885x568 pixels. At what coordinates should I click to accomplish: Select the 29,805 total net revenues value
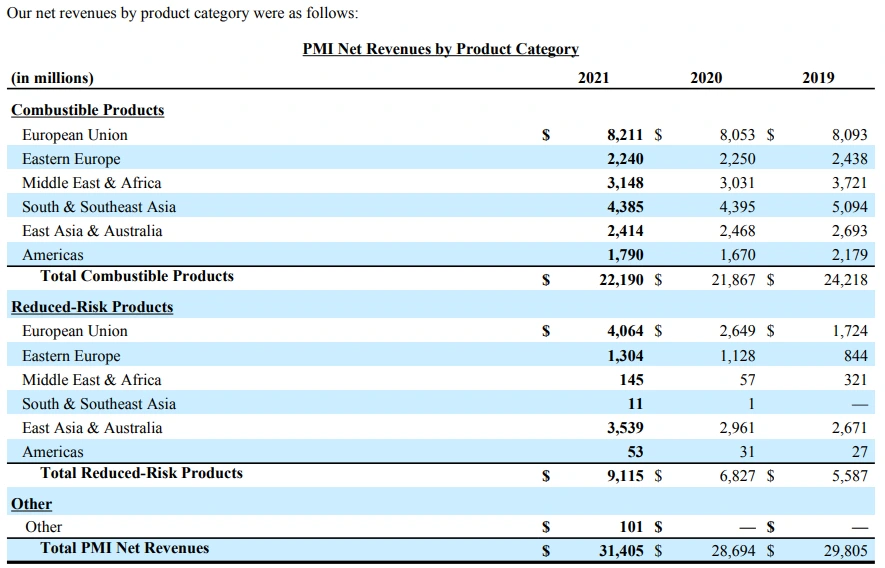coord(845,551)
